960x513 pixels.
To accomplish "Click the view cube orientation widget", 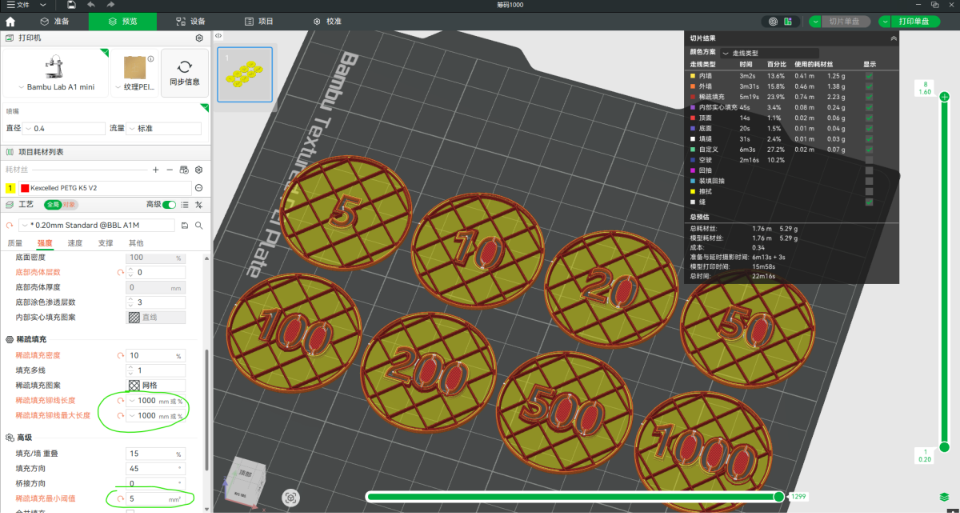I will [x=244, y=480].
